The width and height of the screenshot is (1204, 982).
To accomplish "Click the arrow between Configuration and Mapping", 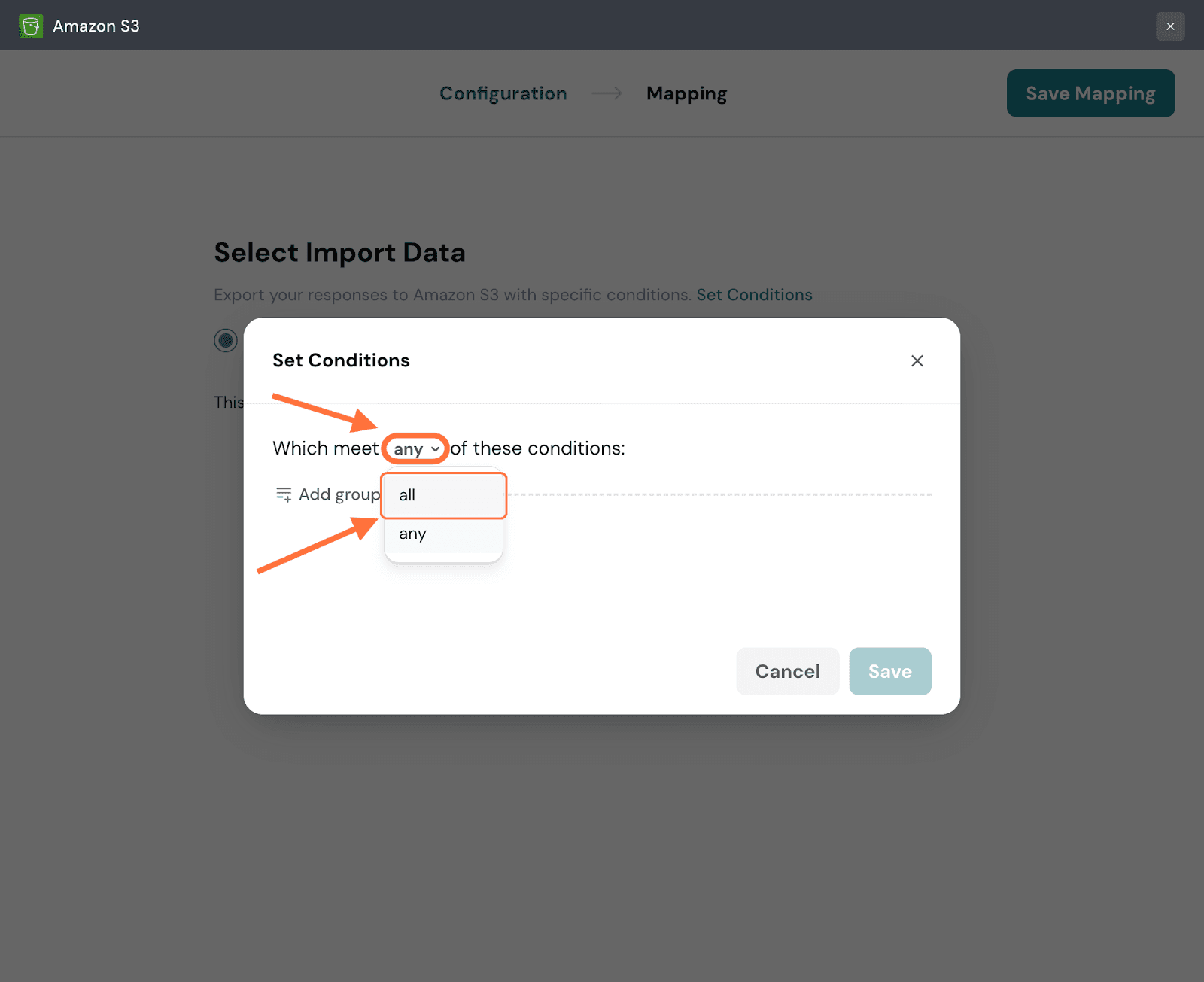I will (607, 93).
